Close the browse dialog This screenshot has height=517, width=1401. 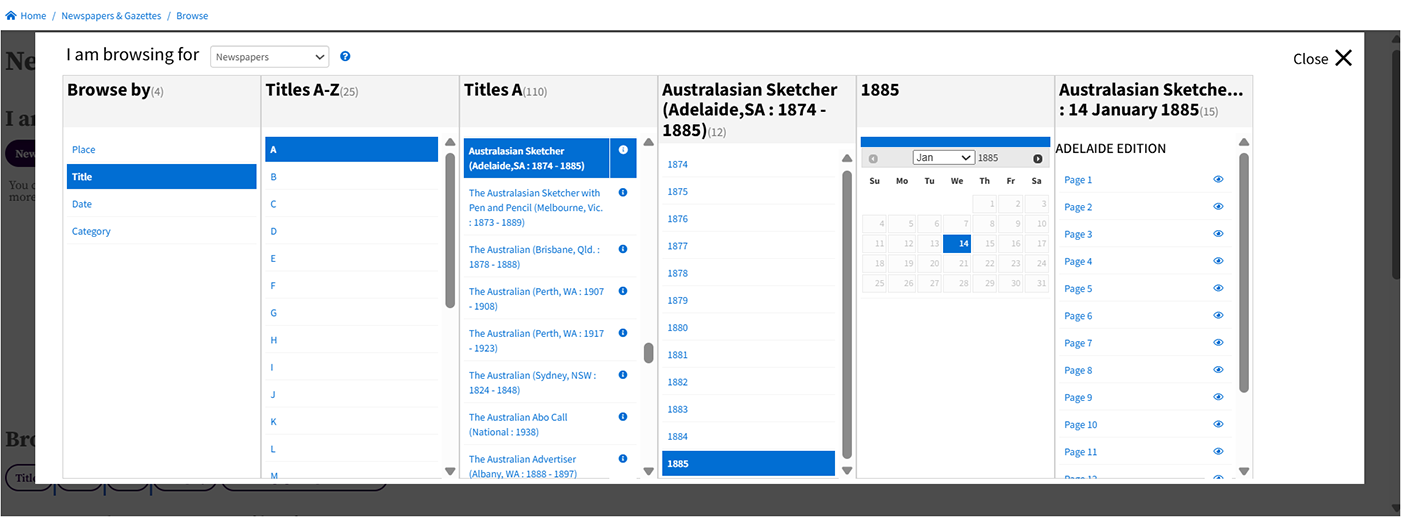coord(1322,59)
